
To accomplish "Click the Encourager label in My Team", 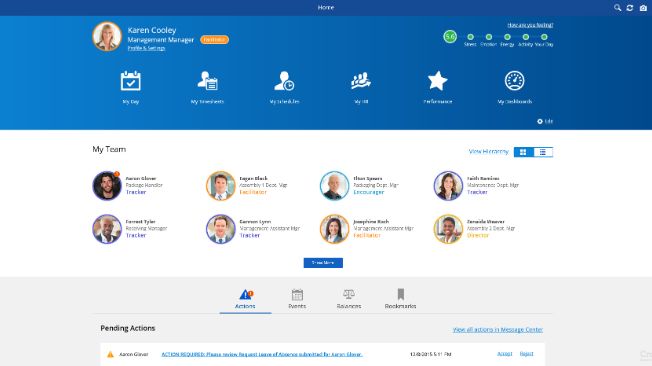I will (x=369, y=192).
